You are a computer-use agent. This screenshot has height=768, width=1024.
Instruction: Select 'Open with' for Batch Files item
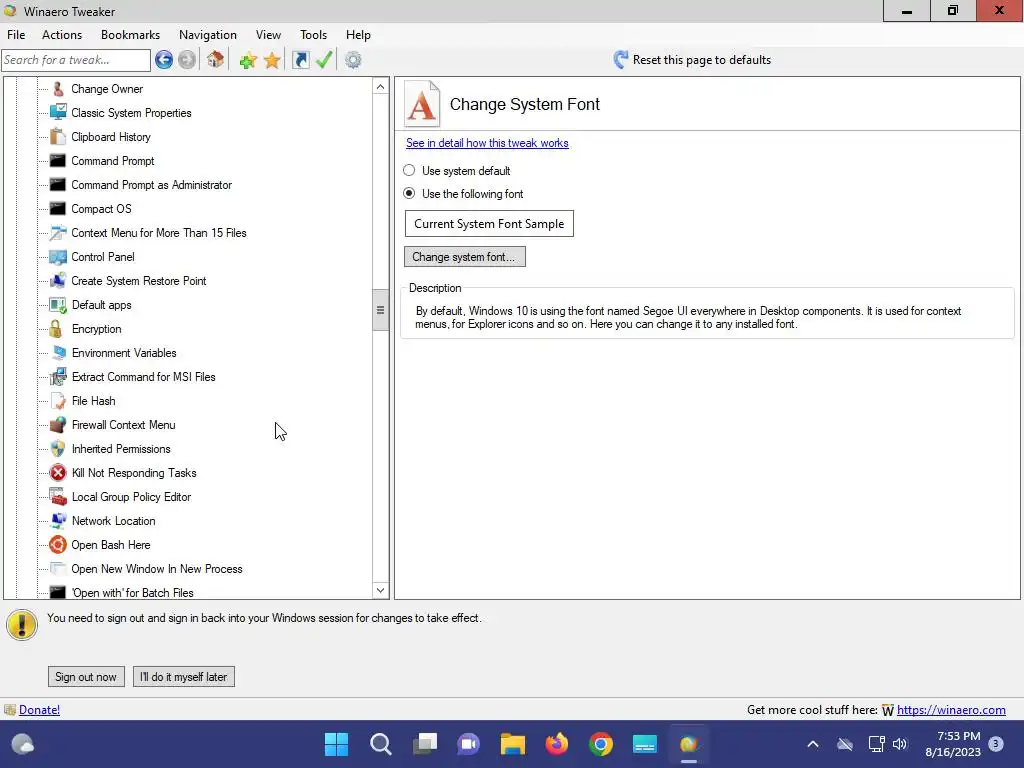coord(133,593)
